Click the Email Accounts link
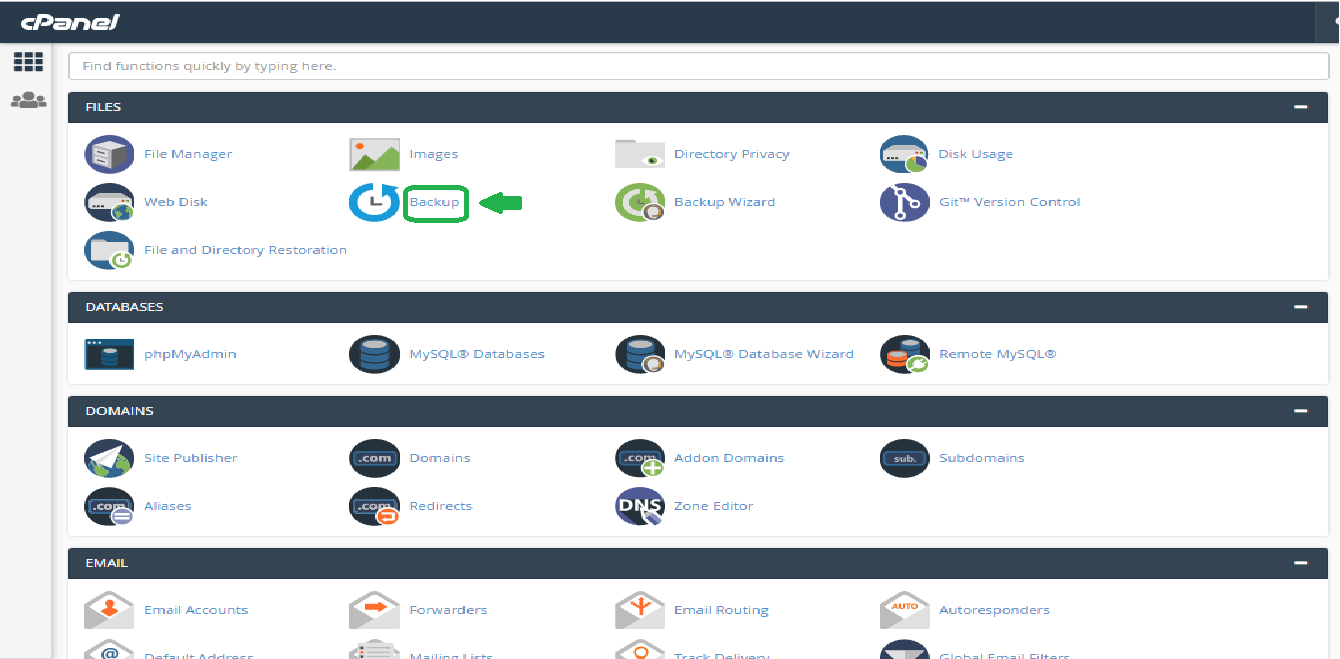This screenshot has width=1340, height=659. click(x=196, y=610)
